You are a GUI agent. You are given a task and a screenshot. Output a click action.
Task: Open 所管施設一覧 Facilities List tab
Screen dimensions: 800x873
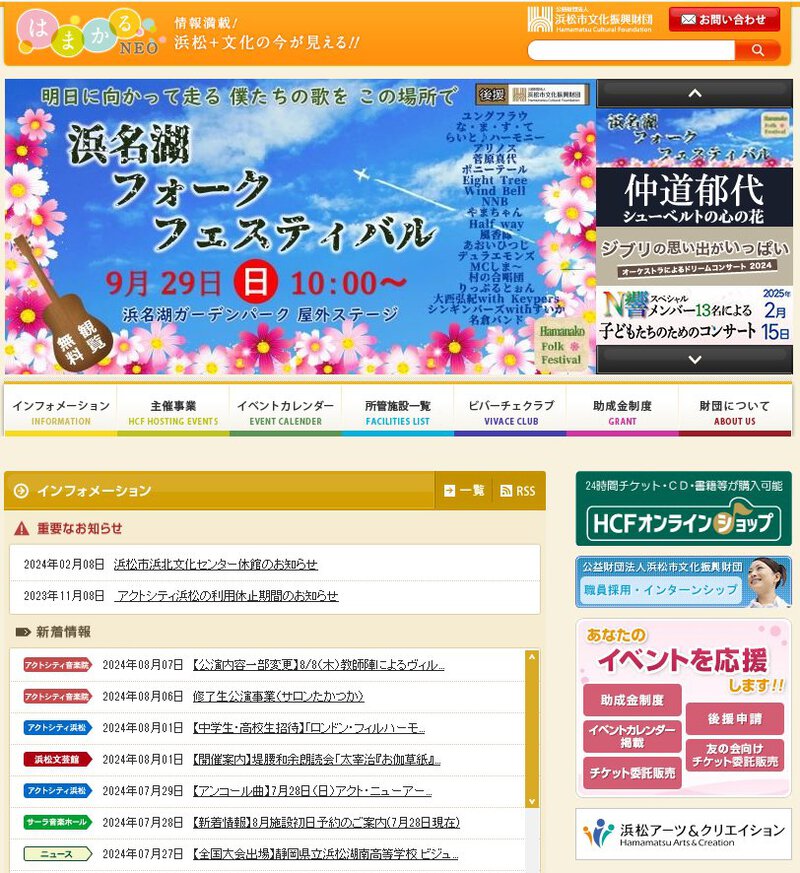(397, 411)
